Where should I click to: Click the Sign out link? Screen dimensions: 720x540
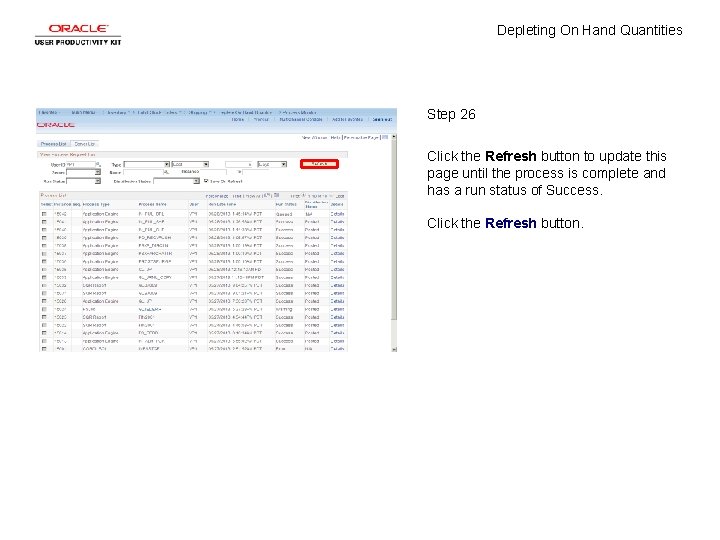[382, 119]
